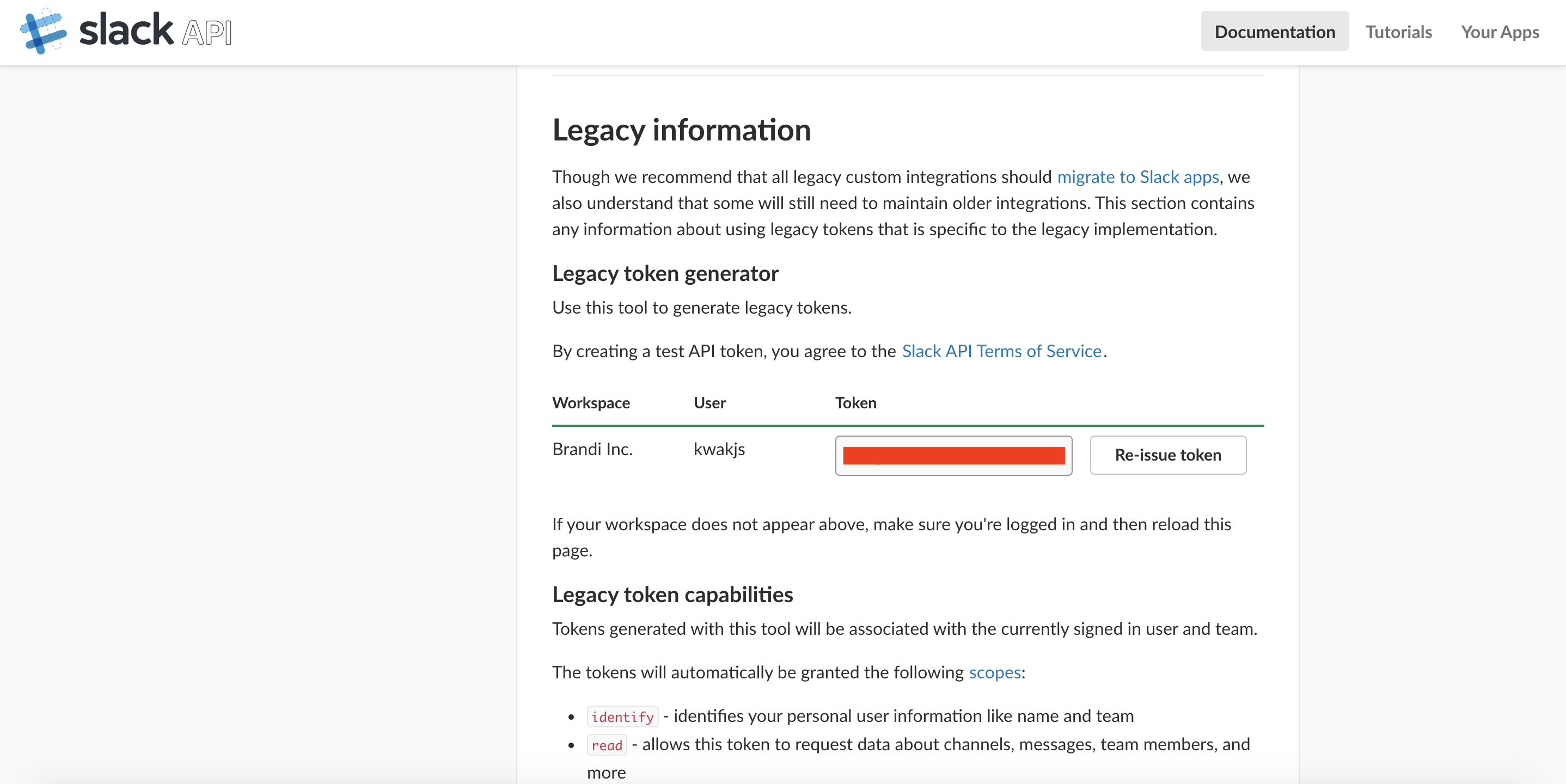Viewport: 1566px width, 784px height.
Task: Click the User column header
Action: (x=709, y=403)
